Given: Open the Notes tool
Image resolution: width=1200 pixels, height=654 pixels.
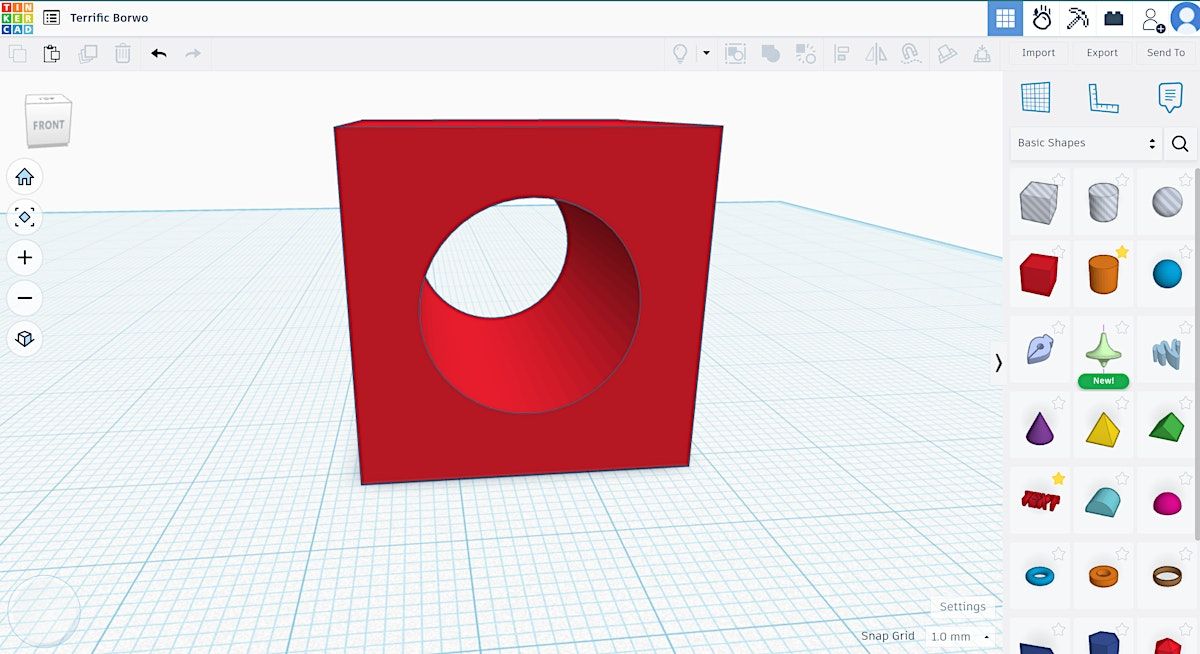Looking at the screenshot, I should pos(1169,98).
